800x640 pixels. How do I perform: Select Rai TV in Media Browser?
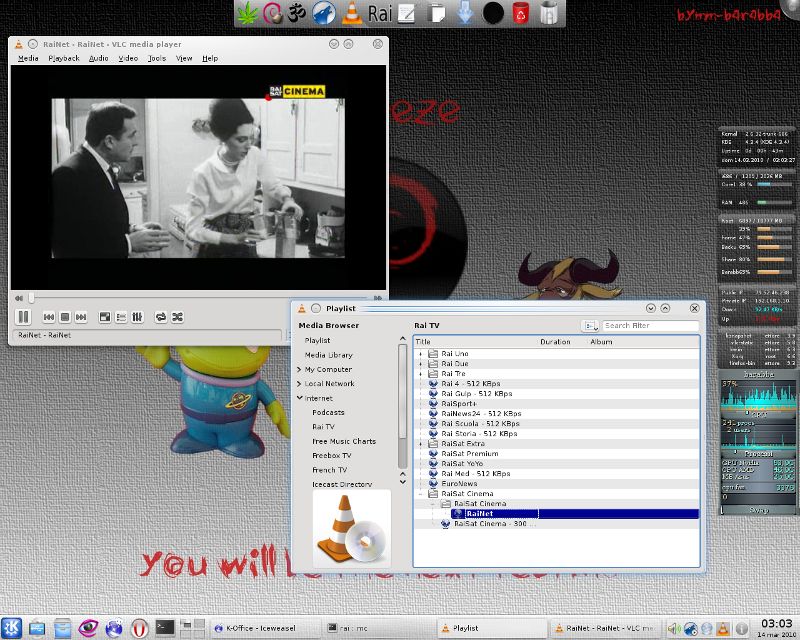(323, 427)
